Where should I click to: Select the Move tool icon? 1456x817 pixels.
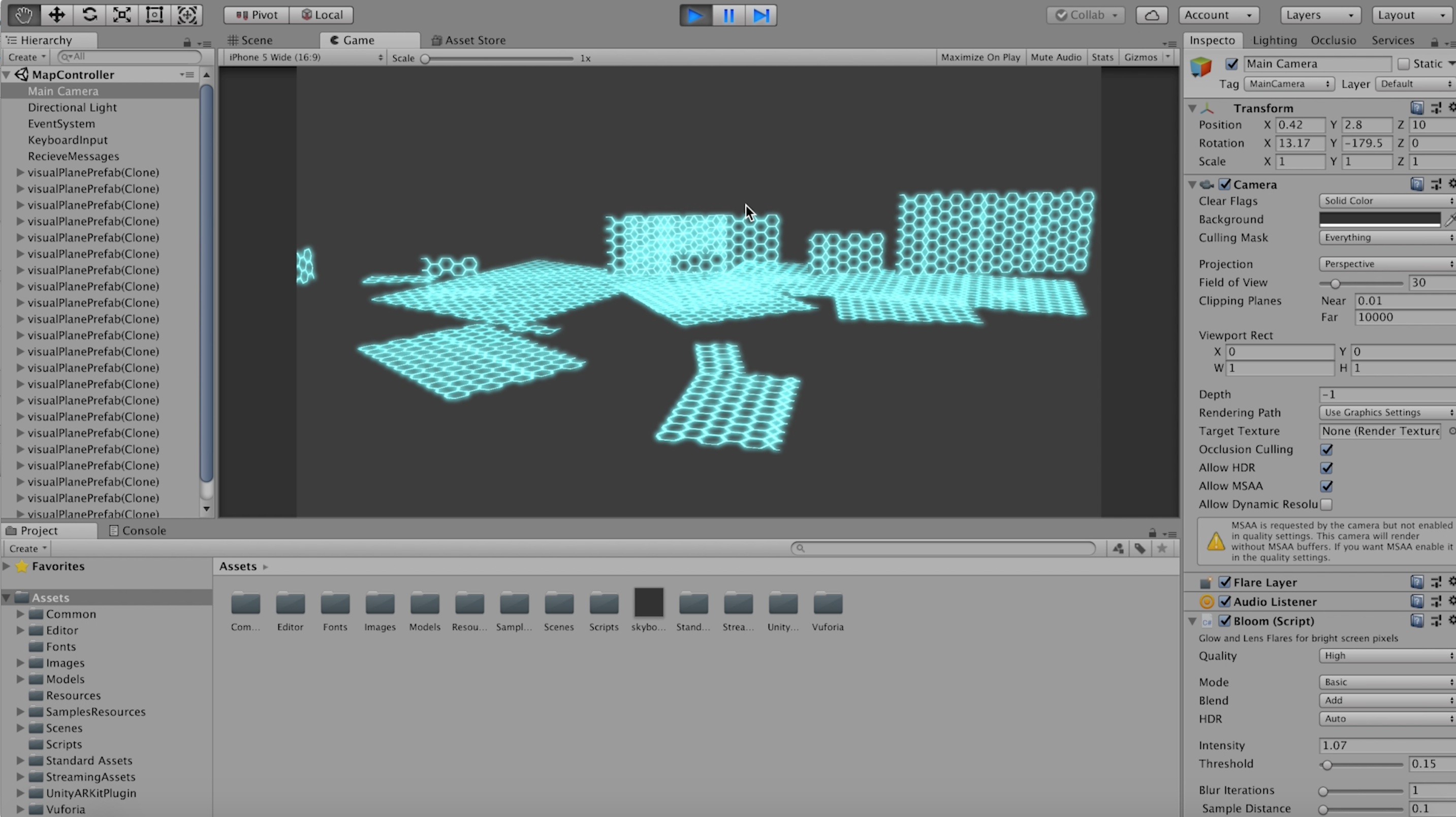56,15
